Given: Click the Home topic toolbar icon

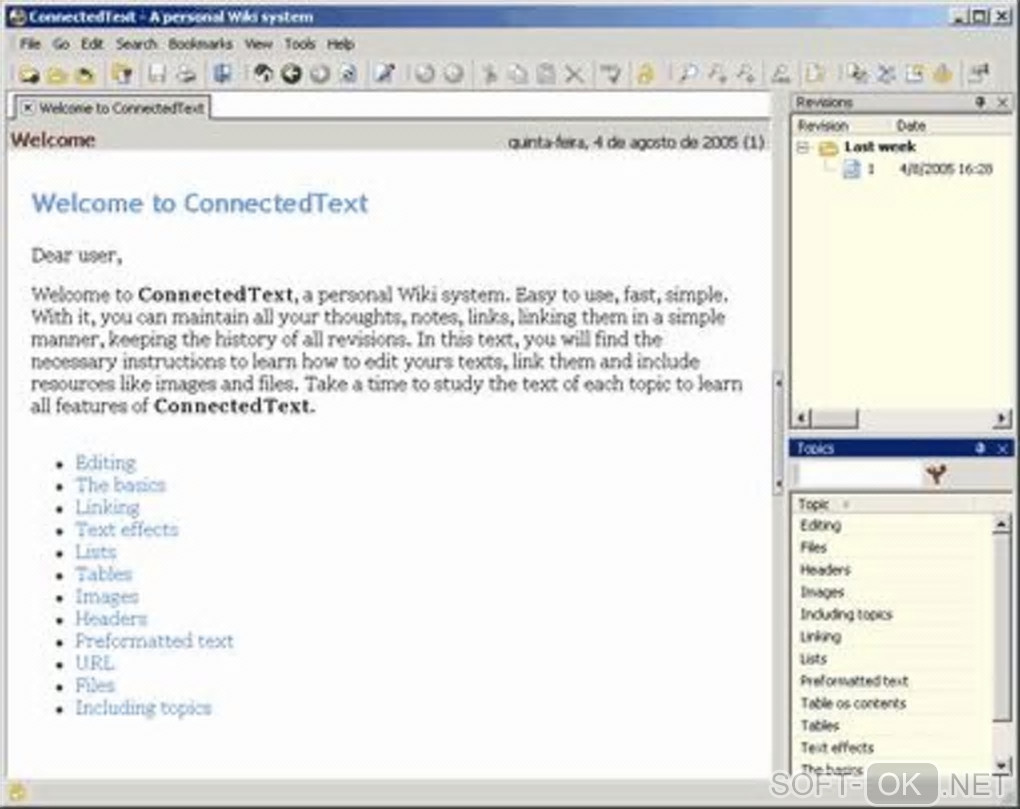Looking at the screenshot, I should pyautogui.click(x=263, y=74).
